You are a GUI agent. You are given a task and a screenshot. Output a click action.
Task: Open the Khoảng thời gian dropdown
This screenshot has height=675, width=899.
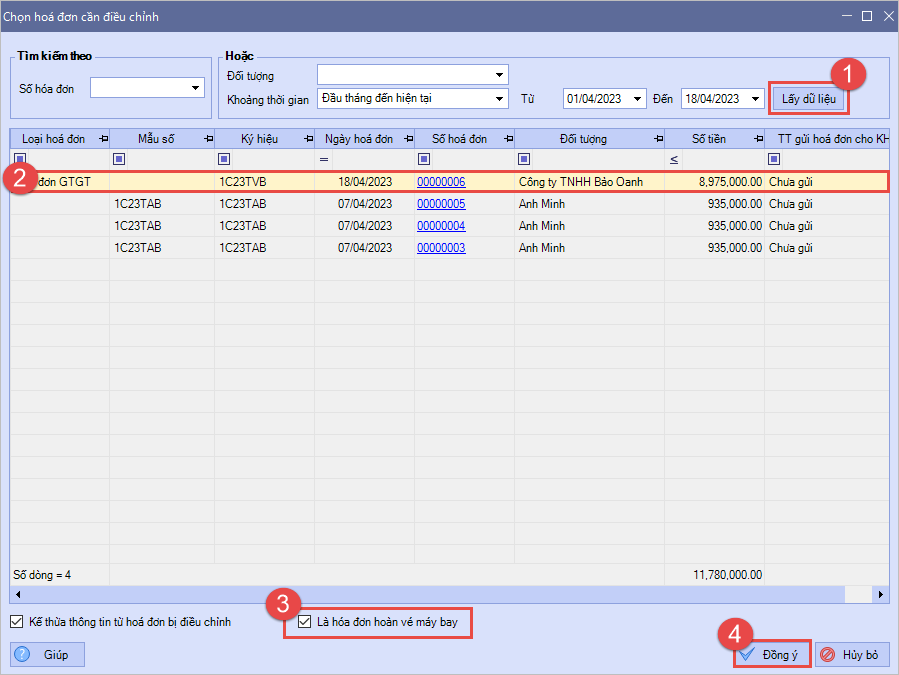pyautogui.click(x=499, y=98)
